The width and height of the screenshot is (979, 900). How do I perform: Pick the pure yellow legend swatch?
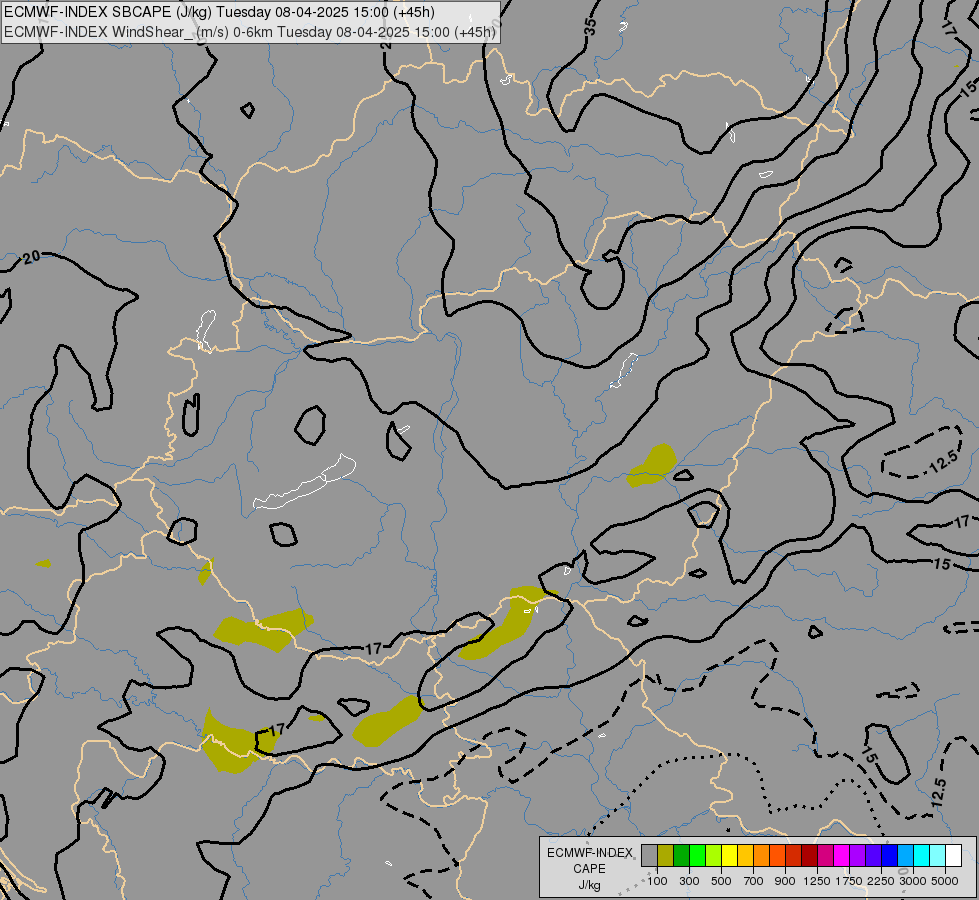tap(729, 855)
